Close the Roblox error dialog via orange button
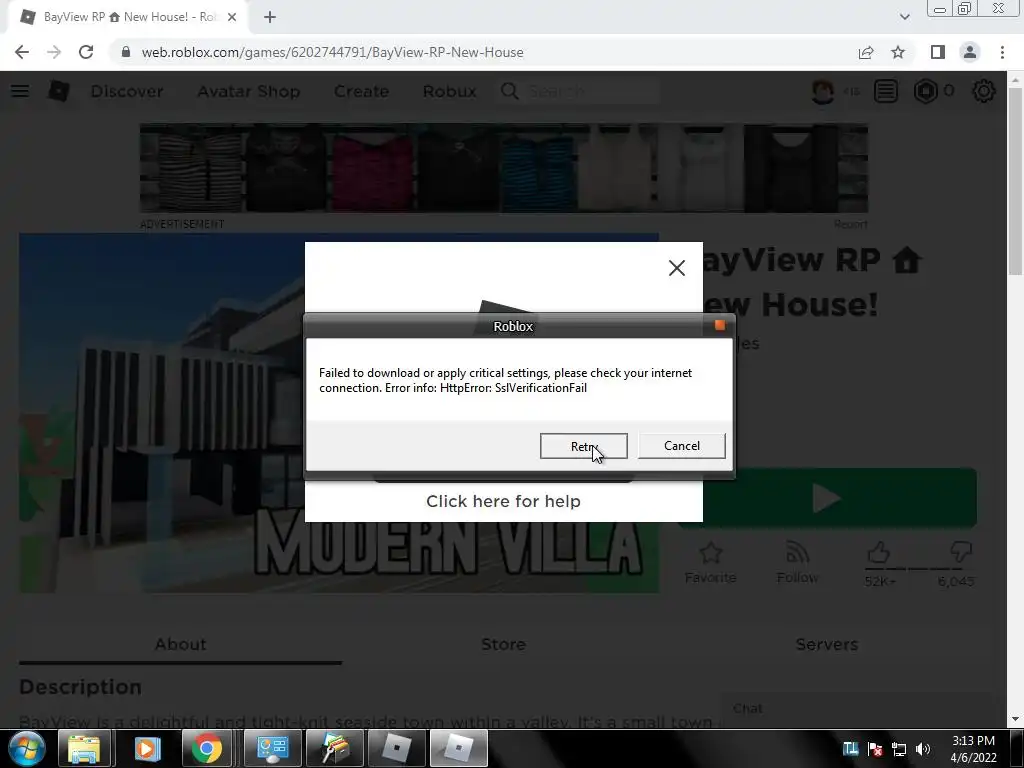Screen dimensions: 1024x768 [x=720, y=325]
